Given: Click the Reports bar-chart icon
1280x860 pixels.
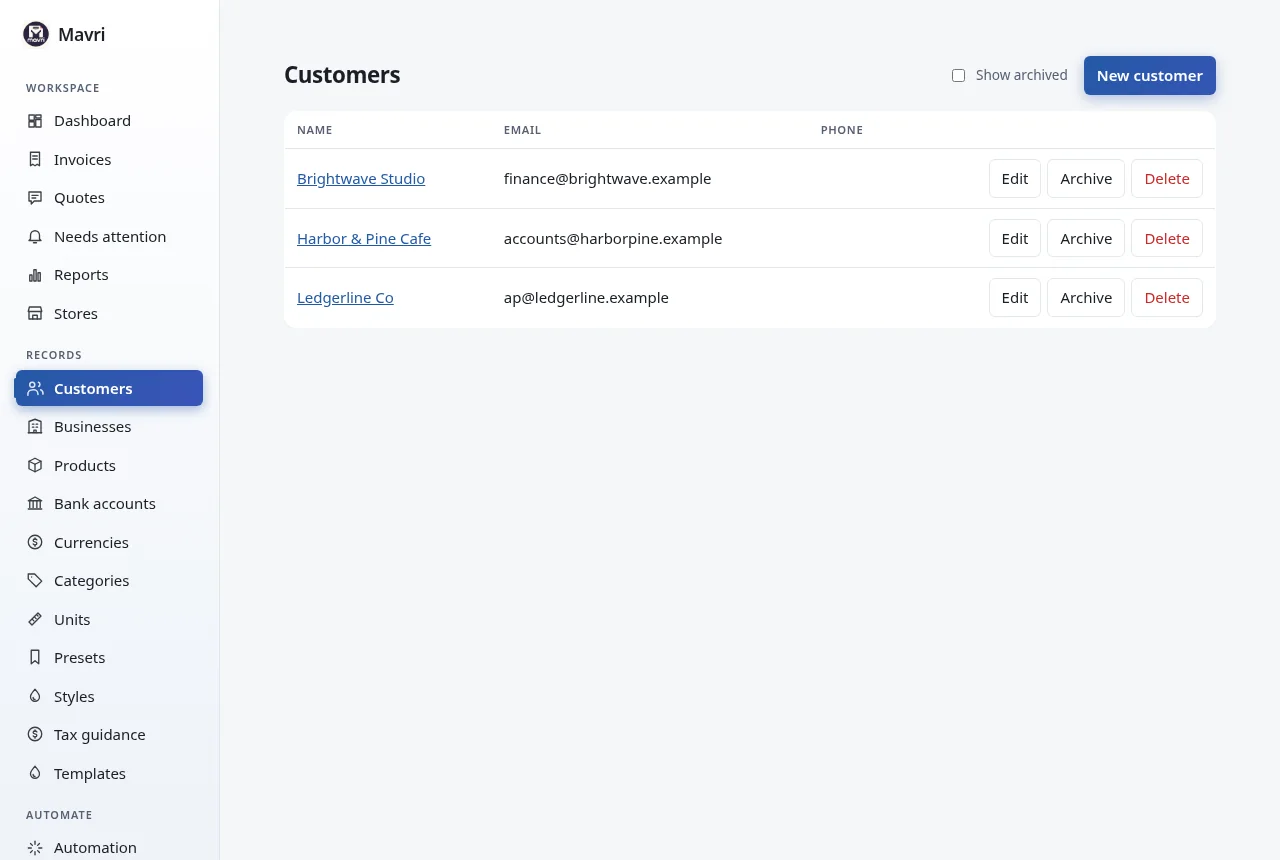Looking at the screenshot, I should [35, 275].
